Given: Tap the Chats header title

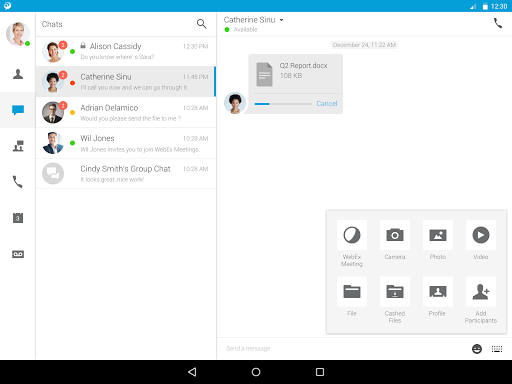Looking at the screenshot, I should point(52,24).
